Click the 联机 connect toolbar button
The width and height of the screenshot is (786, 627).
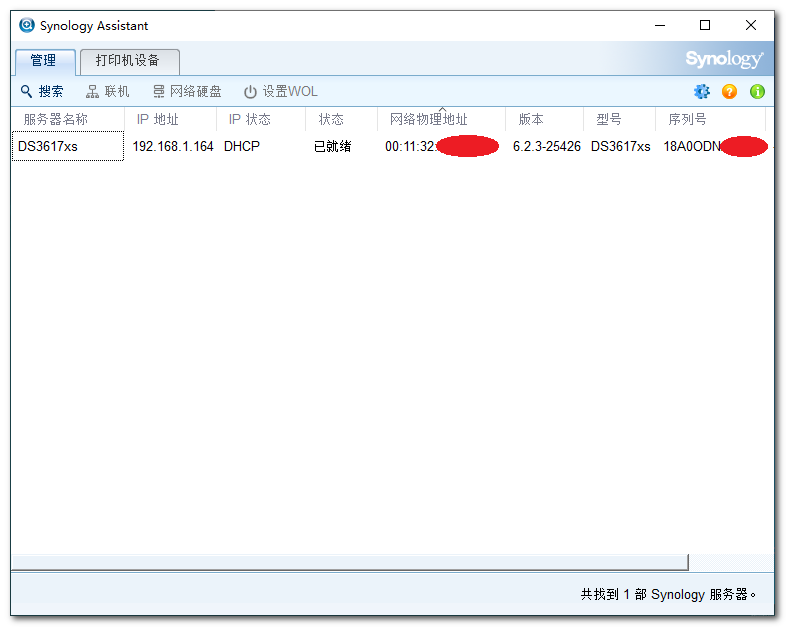pos(108,91)
